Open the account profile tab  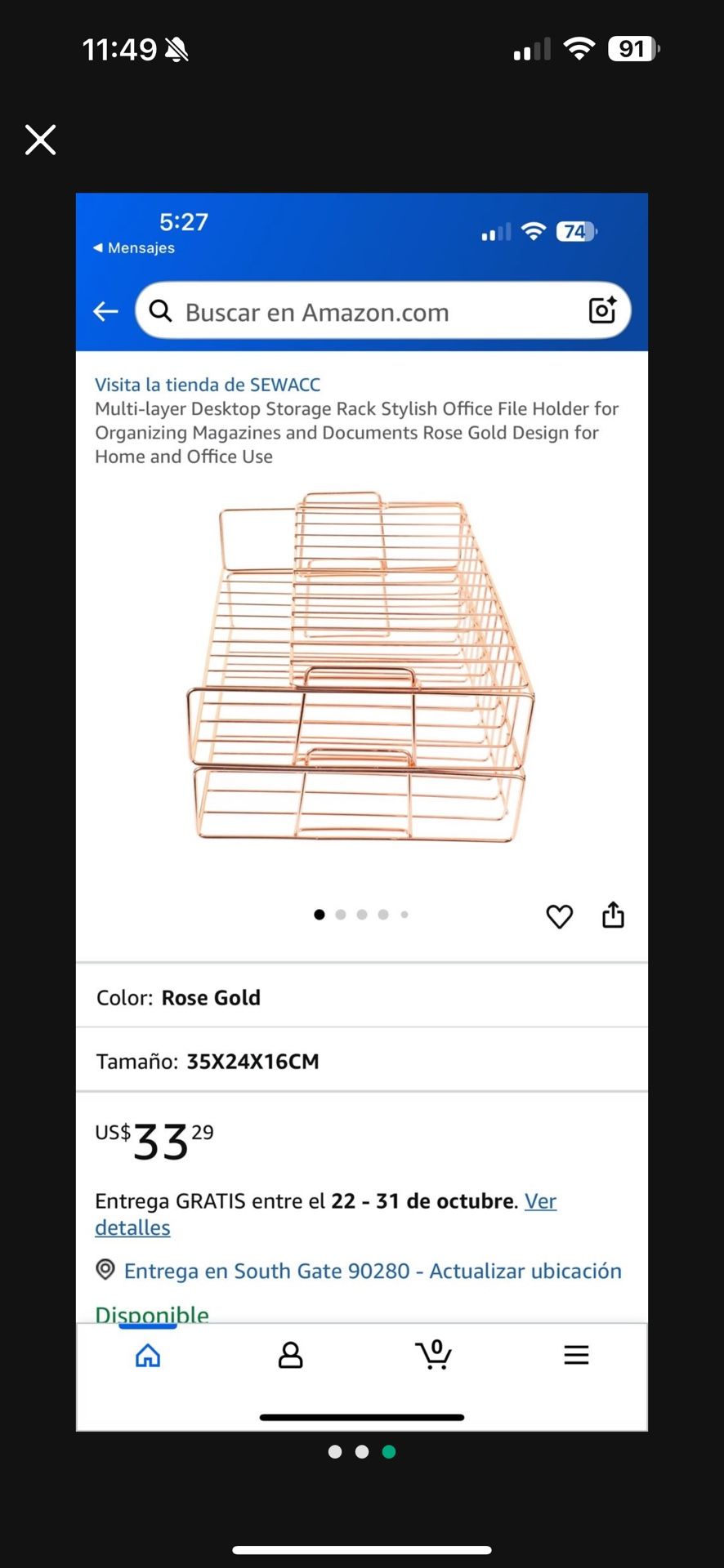point(290,1356)
